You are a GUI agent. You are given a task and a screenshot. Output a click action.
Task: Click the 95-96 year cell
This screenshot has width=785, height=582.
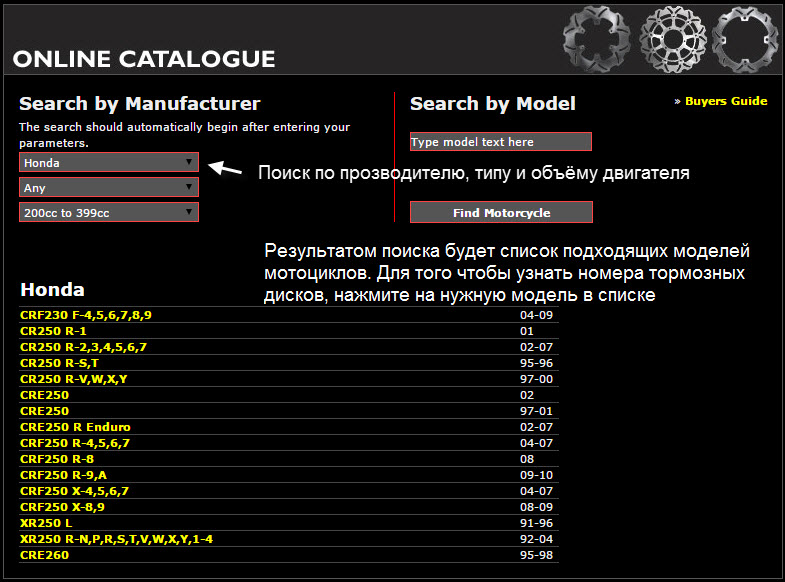click(x=536, y=363)
